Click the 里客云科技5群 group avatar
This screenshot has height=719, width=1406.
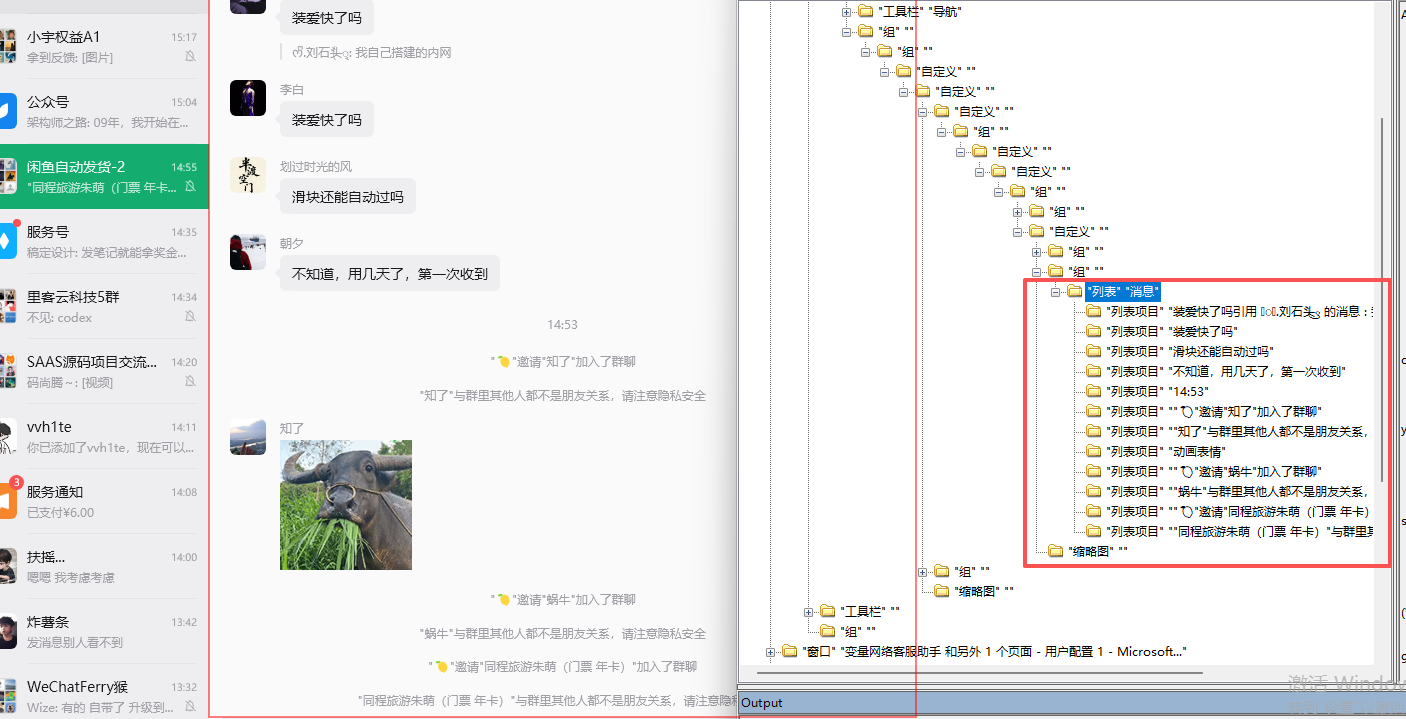point(7,306)
